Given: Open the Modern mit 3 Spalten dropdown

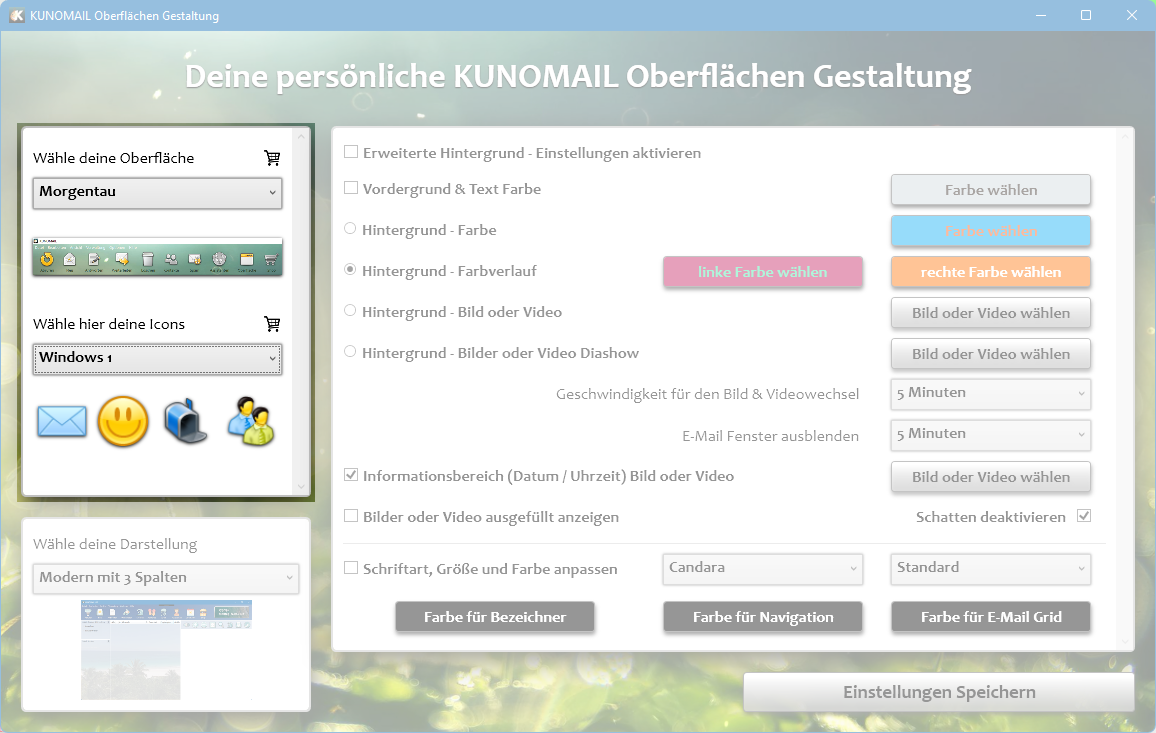Looking at the screenshot, I should click(x=166, y=578).
